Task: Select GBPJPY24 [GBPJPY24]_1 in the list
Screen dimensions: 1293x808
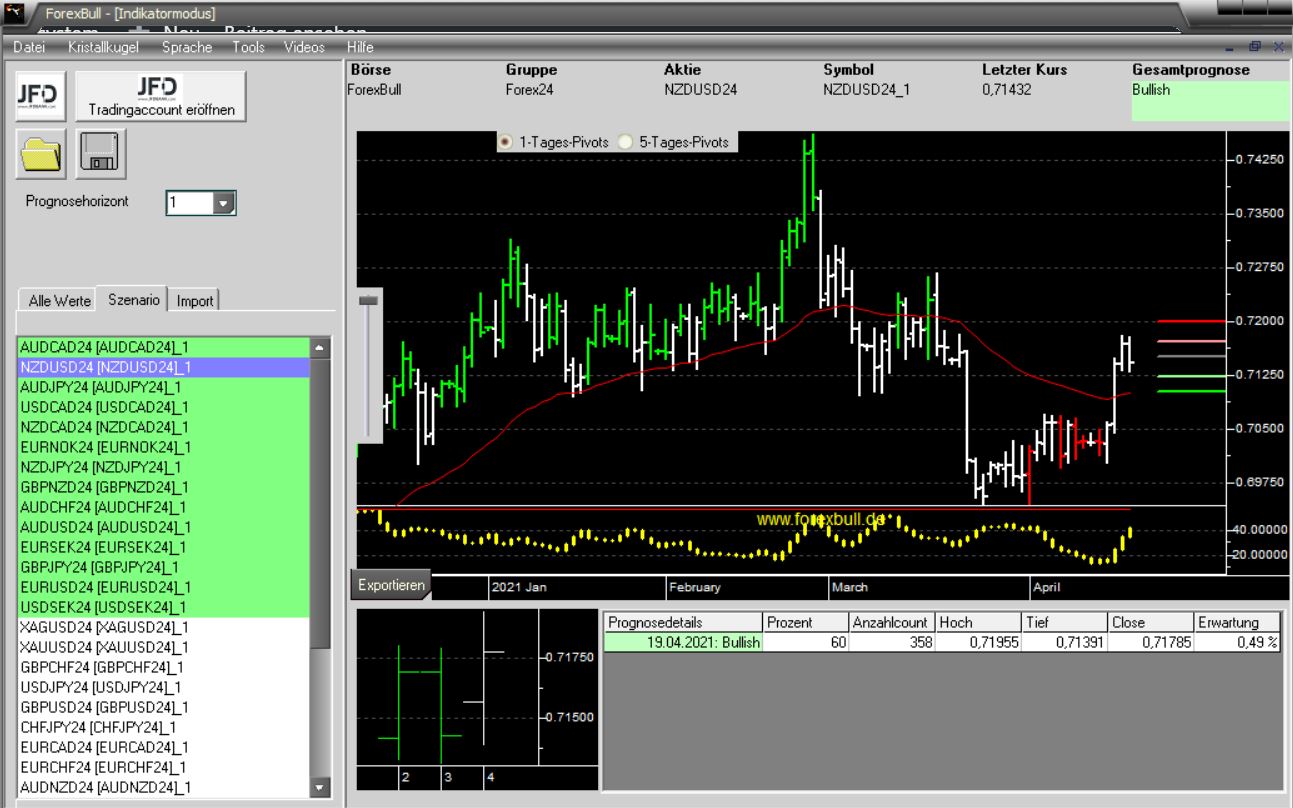Action: (164, 567)
